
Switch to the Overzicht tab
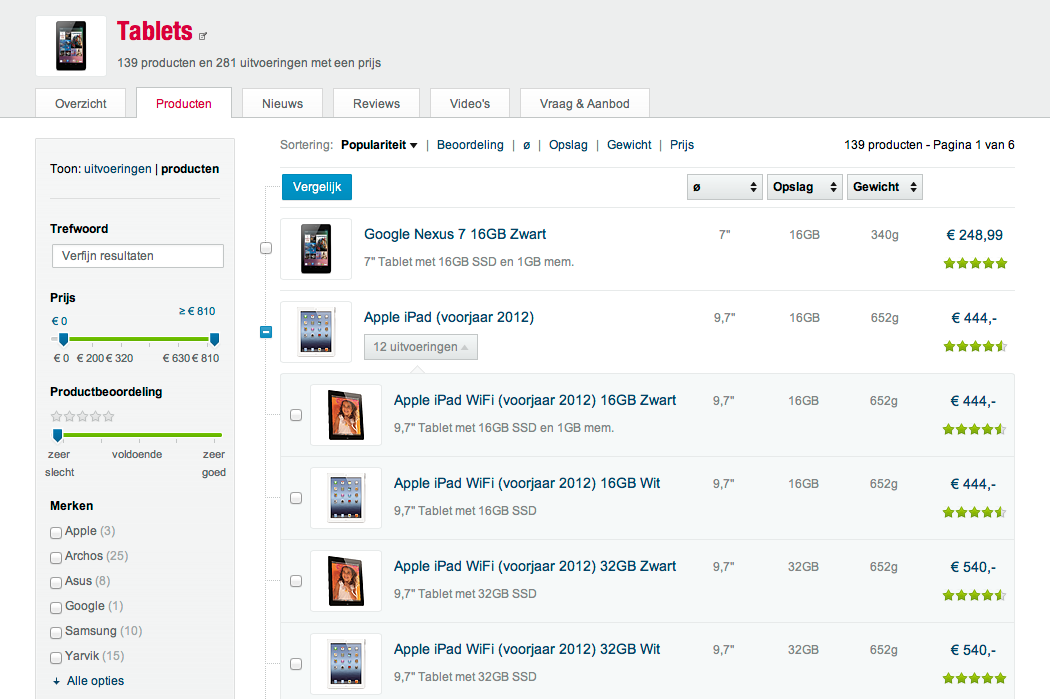[80, 104]
